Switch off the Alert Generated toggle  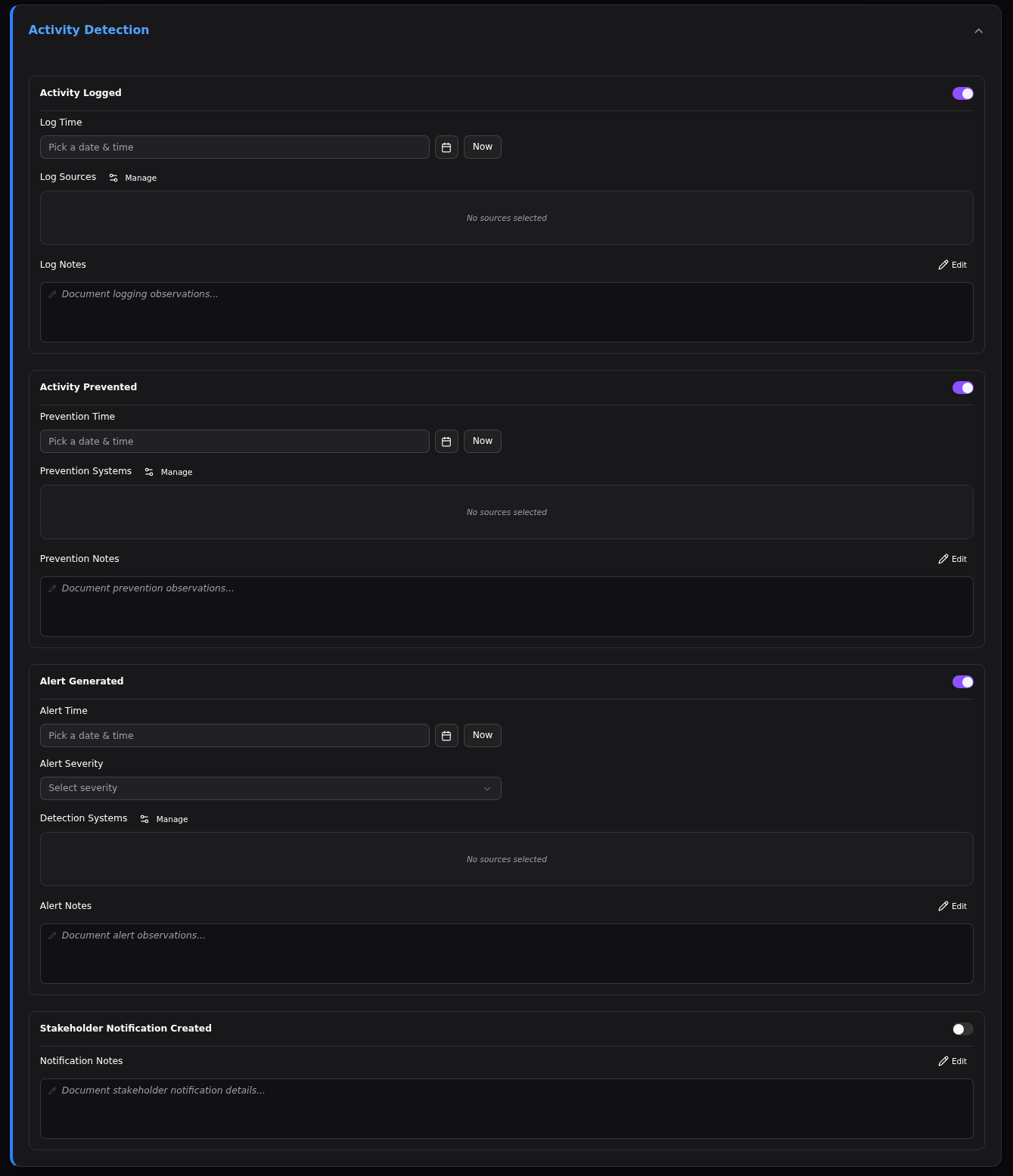(962, 682)
